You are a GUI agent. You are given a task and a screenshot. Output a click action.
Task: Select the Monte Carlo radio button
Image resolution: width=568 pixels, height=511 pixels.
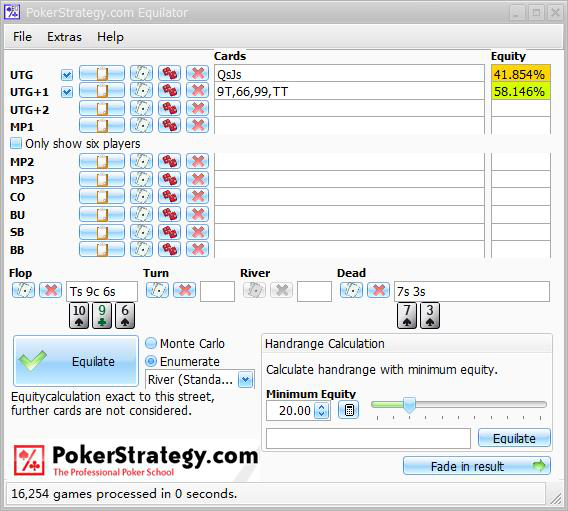point(151,343)
